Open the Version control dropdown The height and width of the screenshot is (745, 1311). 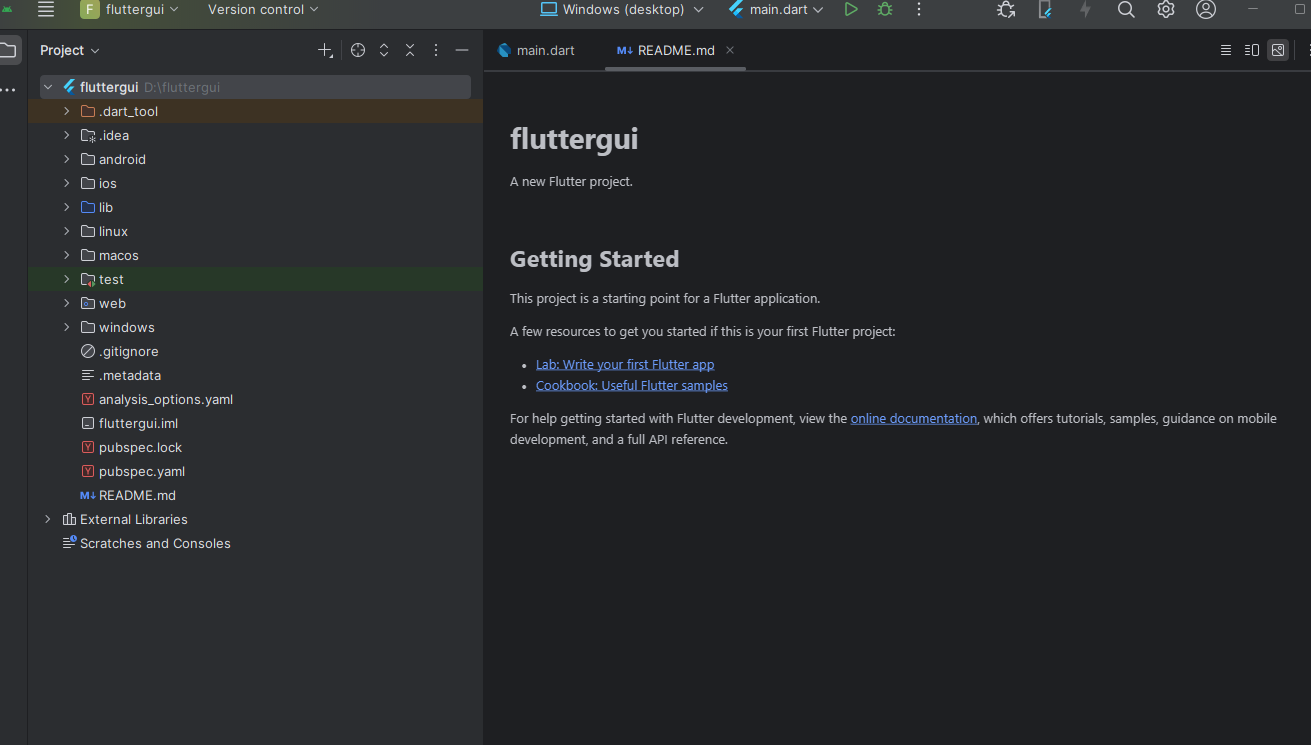click(x=263, y=10)
